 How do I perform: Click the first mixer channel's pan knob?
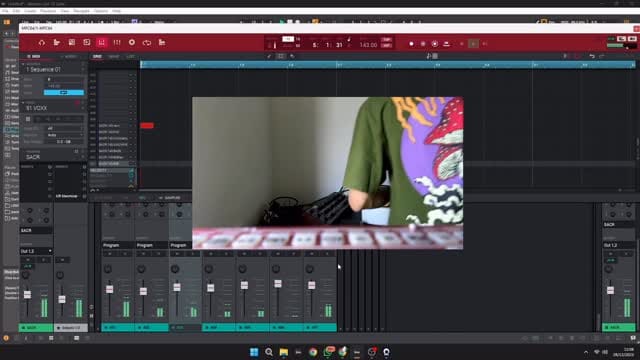(108, 269)
